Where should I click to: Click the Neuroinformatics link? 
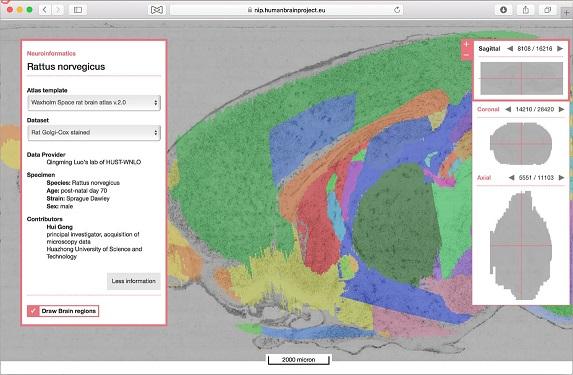tap(51, 53)
